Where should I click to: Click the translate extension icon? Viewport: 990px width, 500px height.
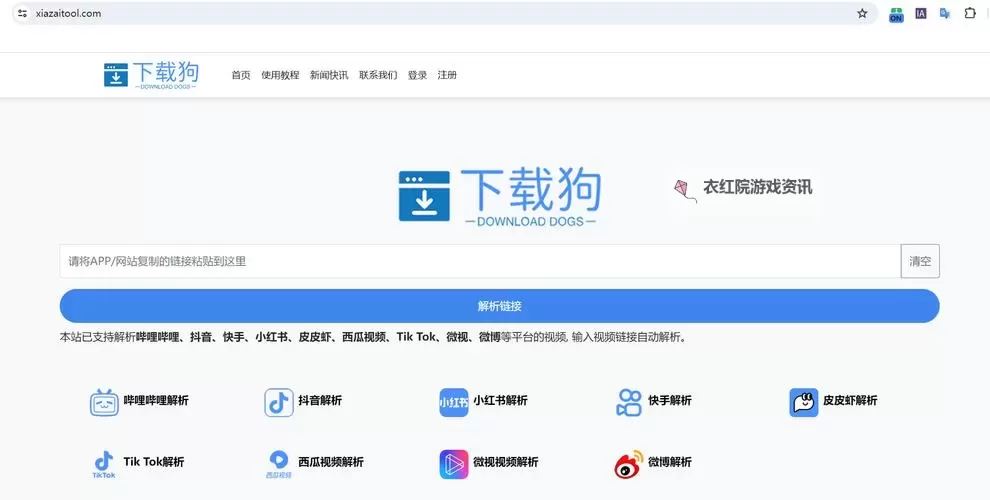point(945,13)
